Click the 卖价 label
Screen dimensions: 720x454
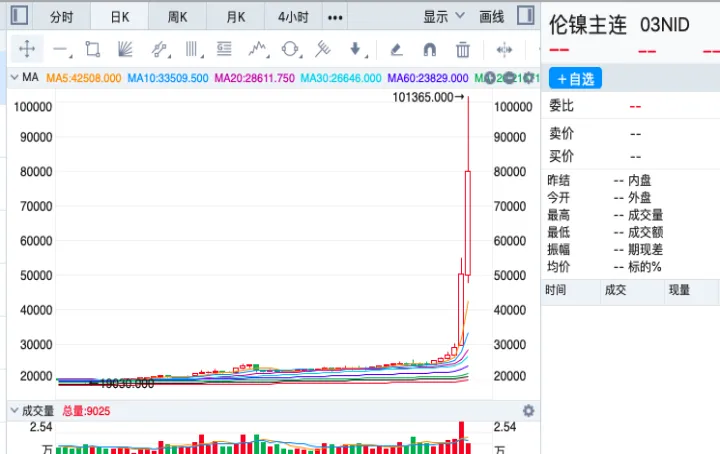pyautogui.click(x=561, y=134)
